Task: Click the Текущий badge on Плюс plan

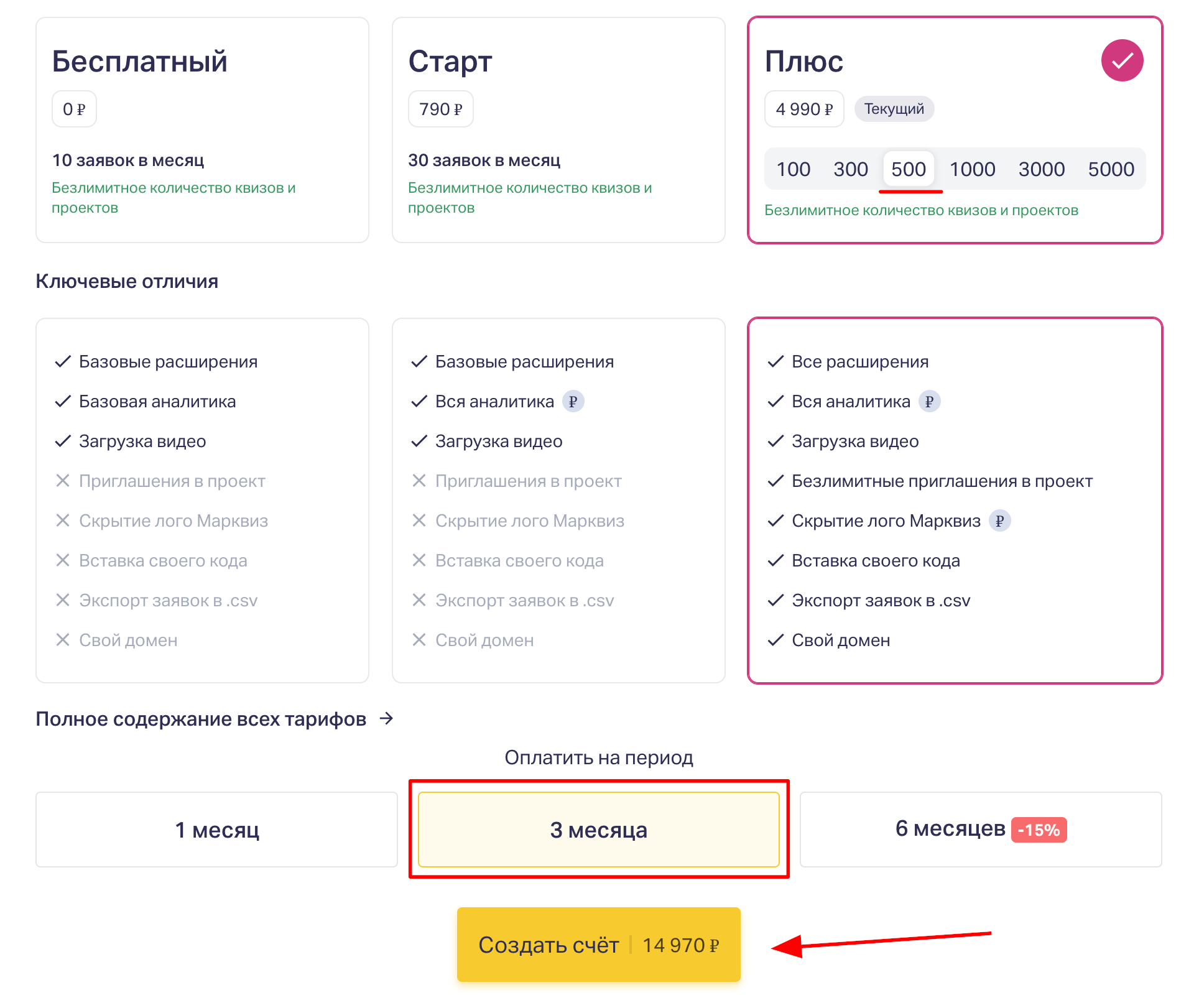Action: pyautogui.click(x=894, y=109)
